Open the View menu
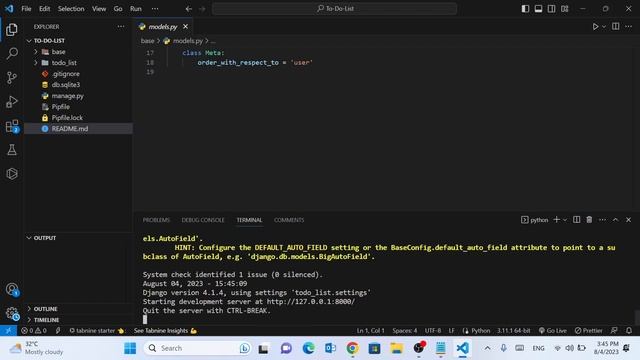 click(x=99, y=9)
